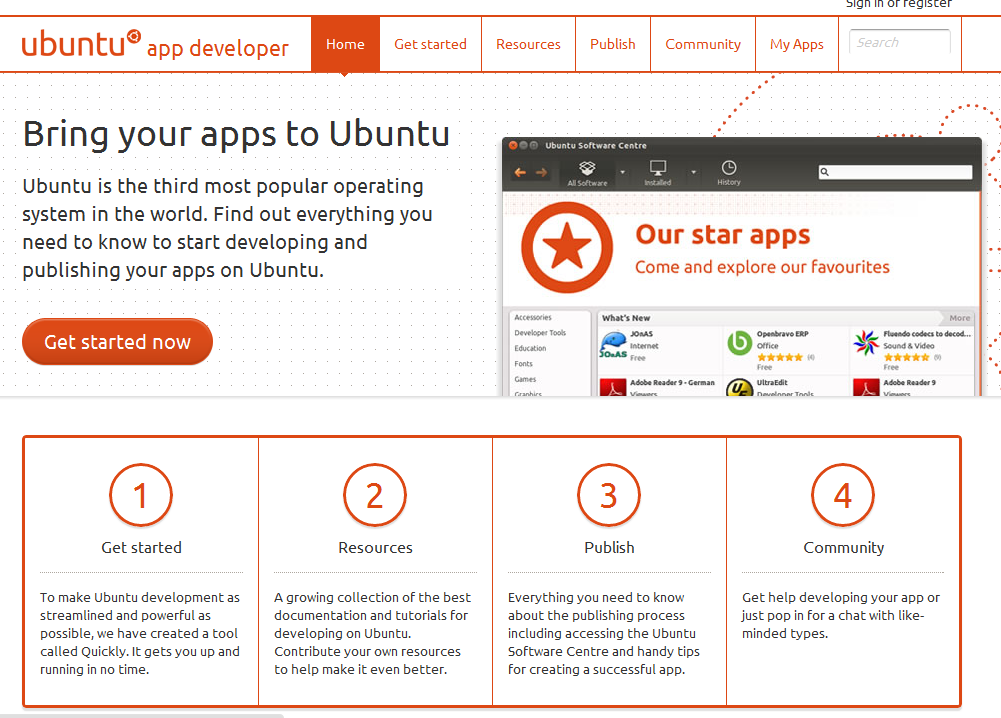Screen dimensions: 1001x718
Task: Click into the Search field
Action: (899, 42)
